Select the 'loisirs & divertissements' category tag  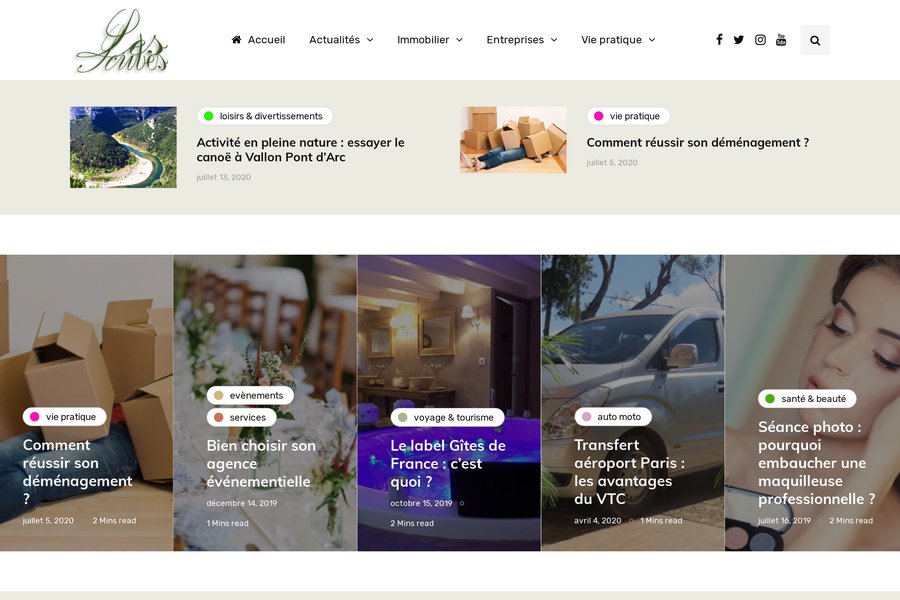pyautogui.click(x=265, y=116)
